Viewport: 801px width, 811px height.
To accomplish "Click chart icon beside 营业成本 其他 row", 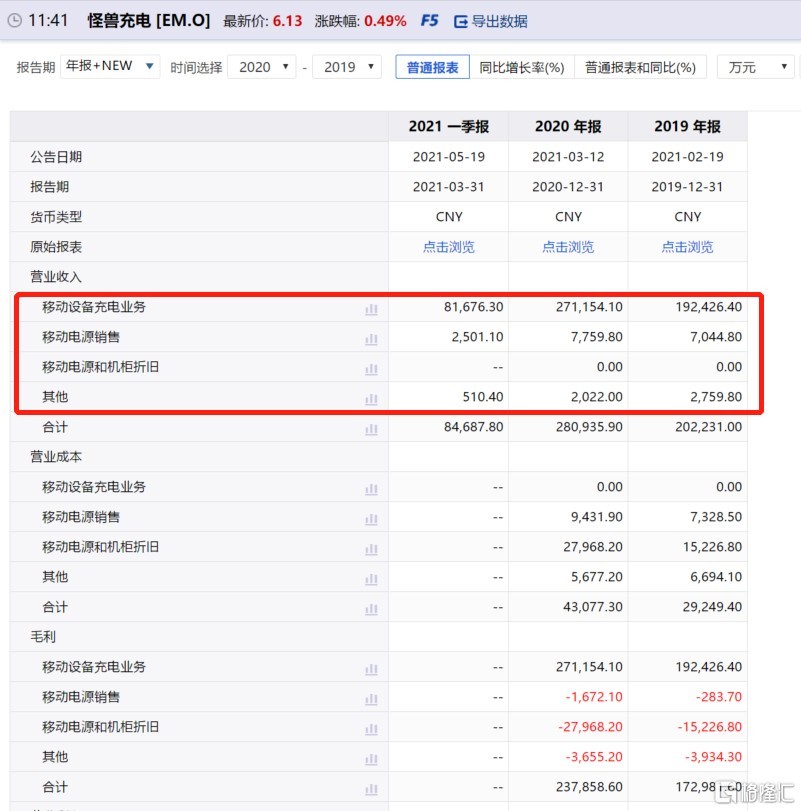I will [x=371, y=579].
